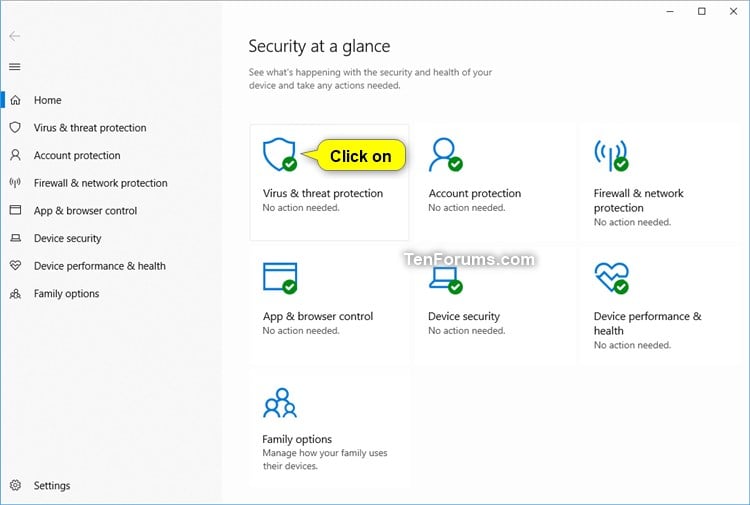Click the large Virus & threat protection shield icon

tap(280, 154)
